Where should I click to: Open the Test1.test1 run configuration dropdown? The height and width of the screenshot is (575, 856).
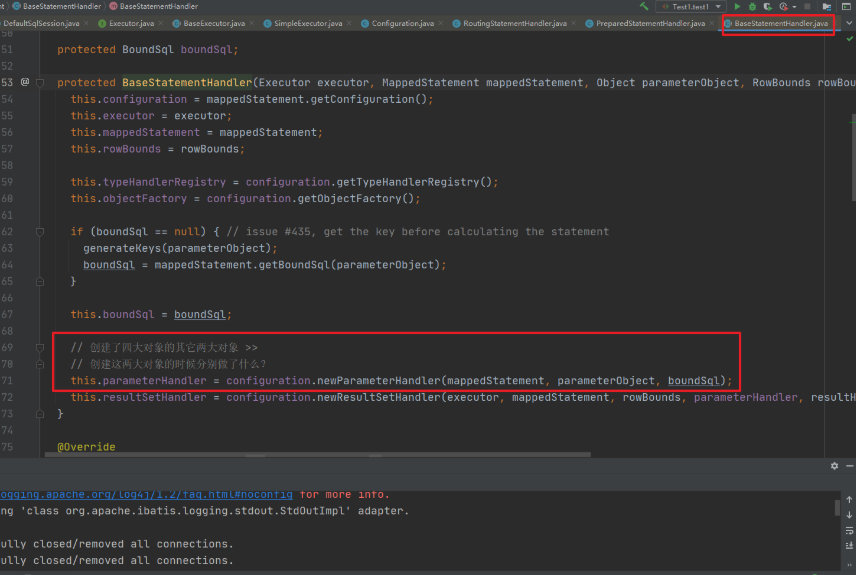691,7
